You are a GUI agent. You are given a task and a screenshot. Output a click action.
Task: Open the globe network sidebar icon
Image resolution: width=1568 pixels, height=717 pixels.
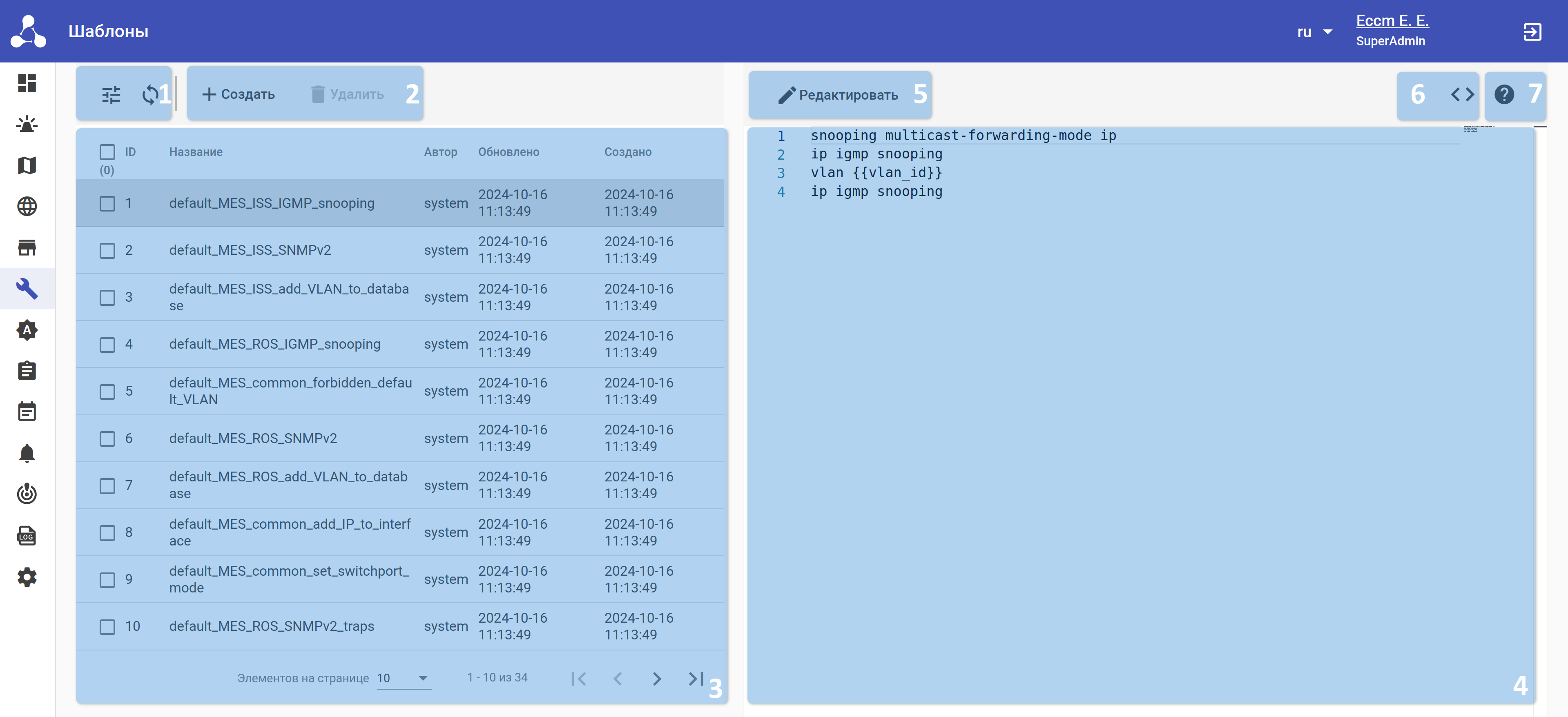tap(27, 206)
